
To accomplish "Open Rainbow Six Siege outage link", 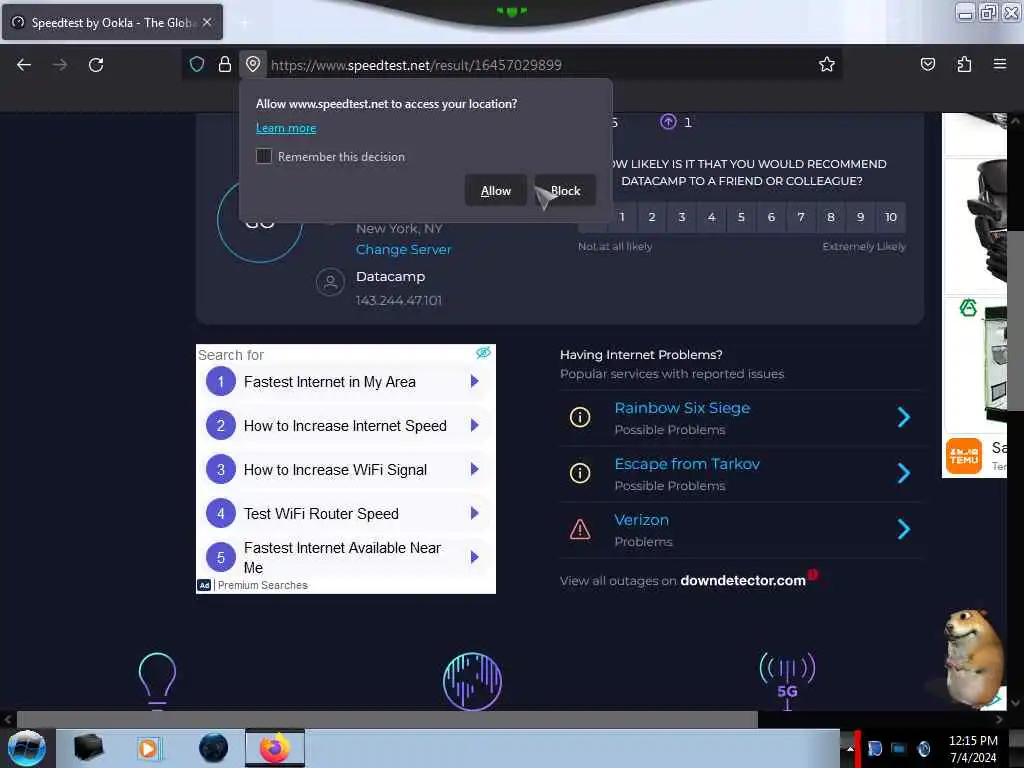I will click(682, 408).
